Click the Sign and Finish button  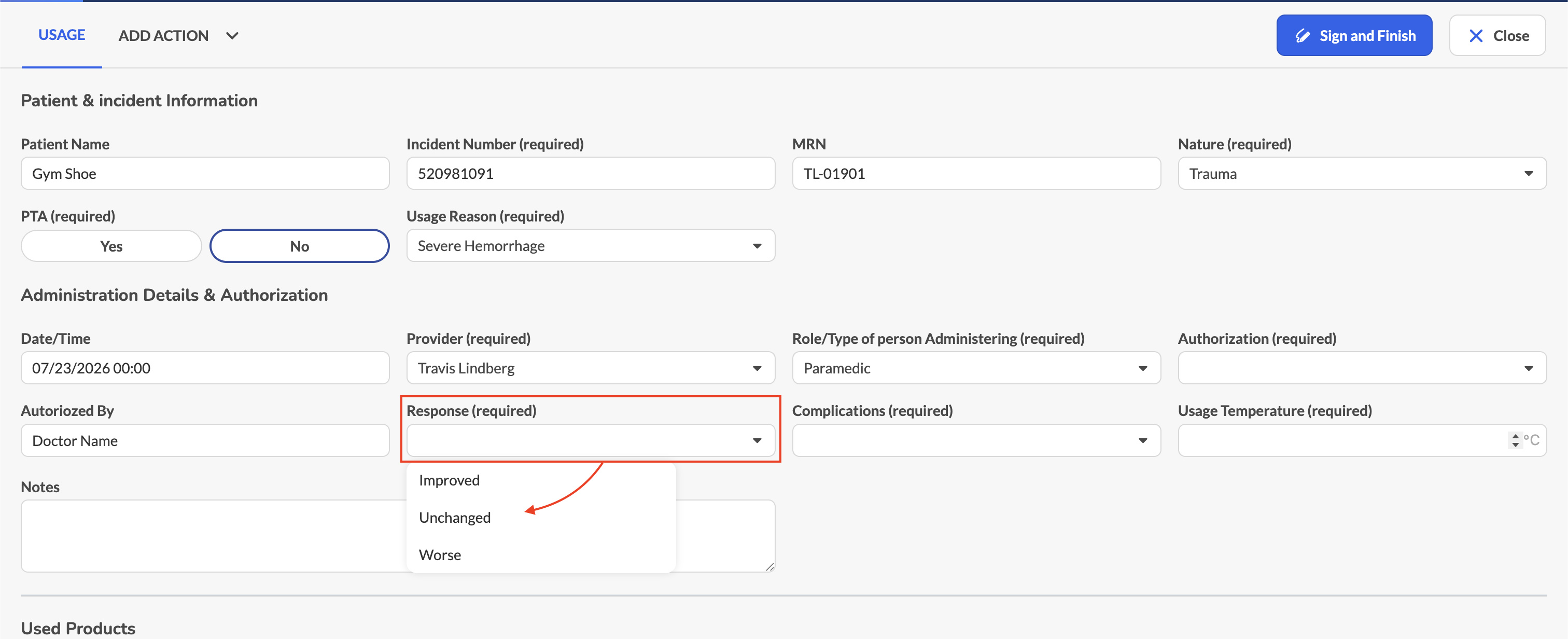click(1354, 35)
